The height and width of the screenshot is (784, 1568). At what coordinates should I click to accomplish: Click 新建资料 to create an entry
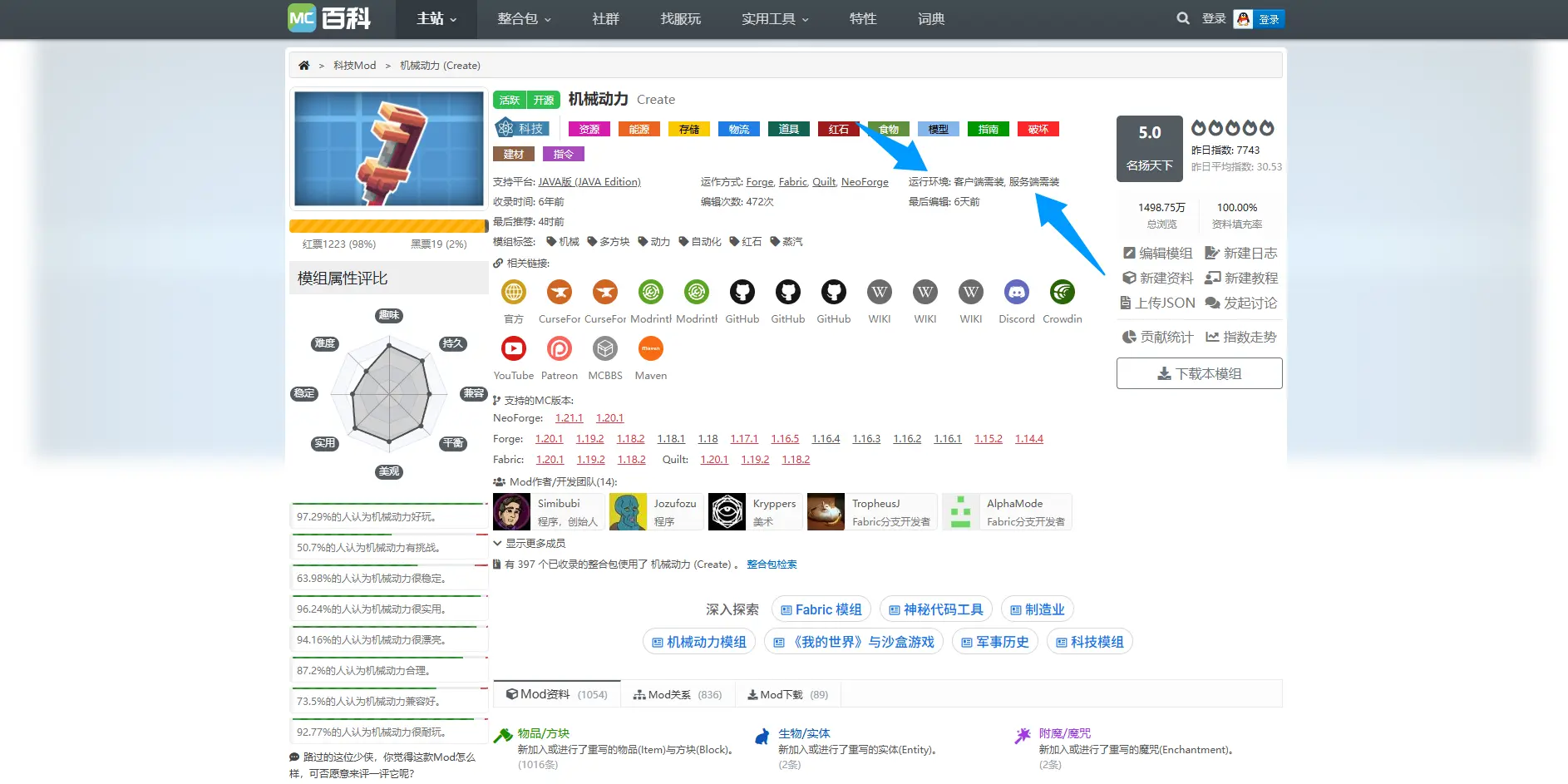(x=1157, y=278)
